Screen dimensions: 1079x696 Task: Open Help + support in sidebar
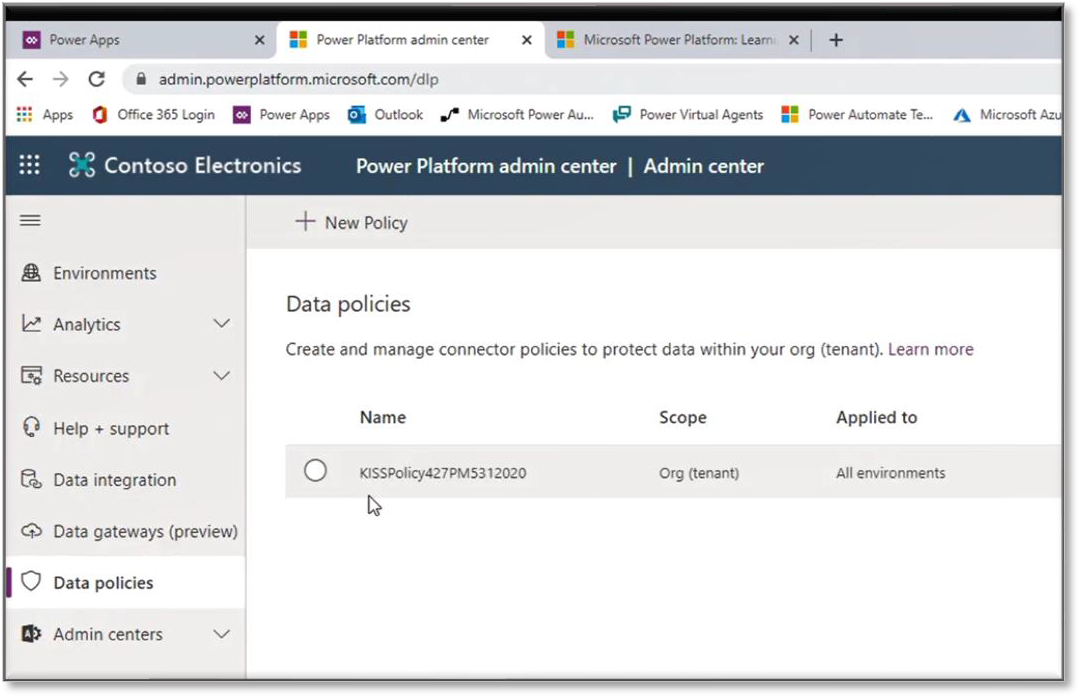click(x=125, y=428)
